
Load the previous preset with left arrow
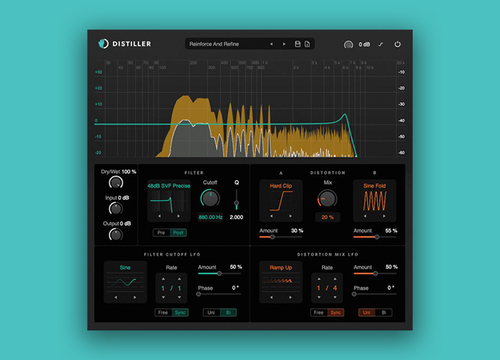(272, 44)
